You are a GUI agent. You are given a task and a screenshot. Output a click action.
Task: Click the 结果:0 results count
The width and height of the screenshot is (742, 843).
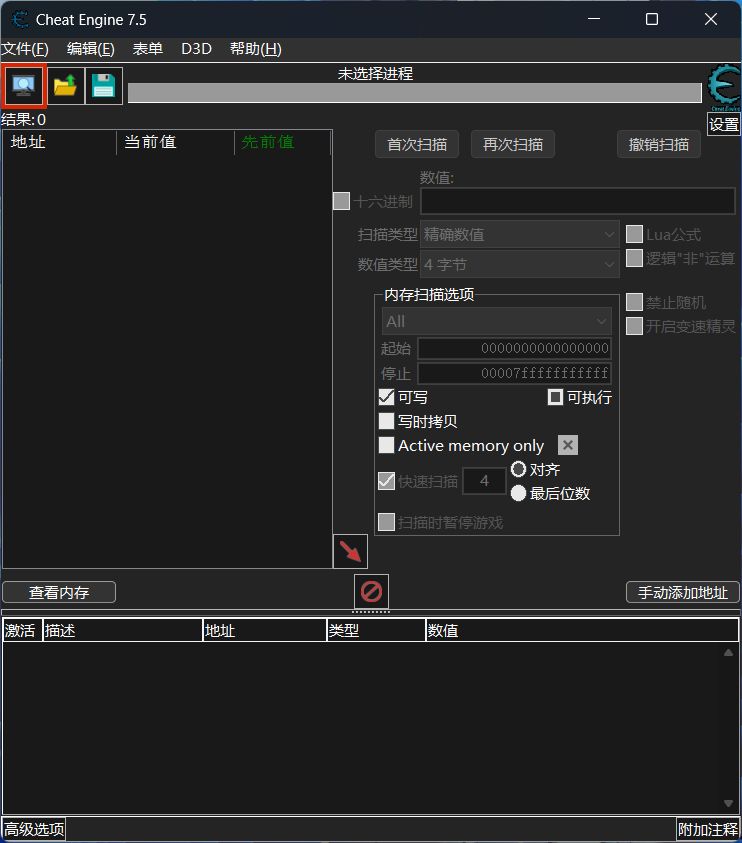24,119
